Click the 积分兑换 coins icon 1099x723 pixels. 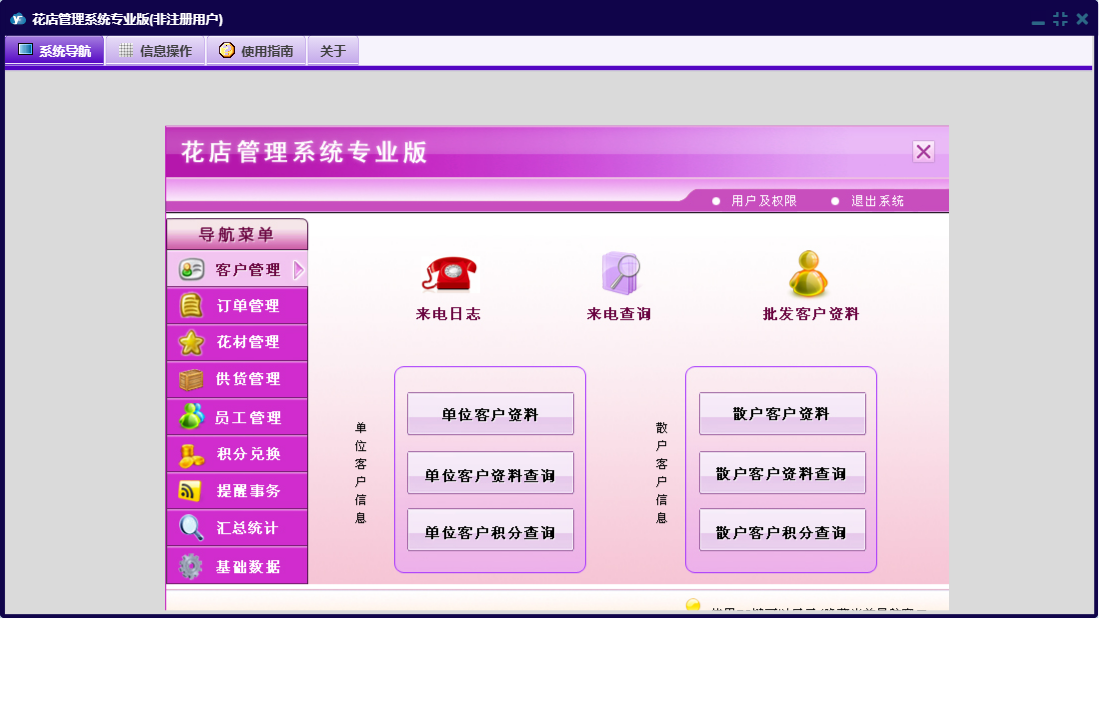[191, 455]
